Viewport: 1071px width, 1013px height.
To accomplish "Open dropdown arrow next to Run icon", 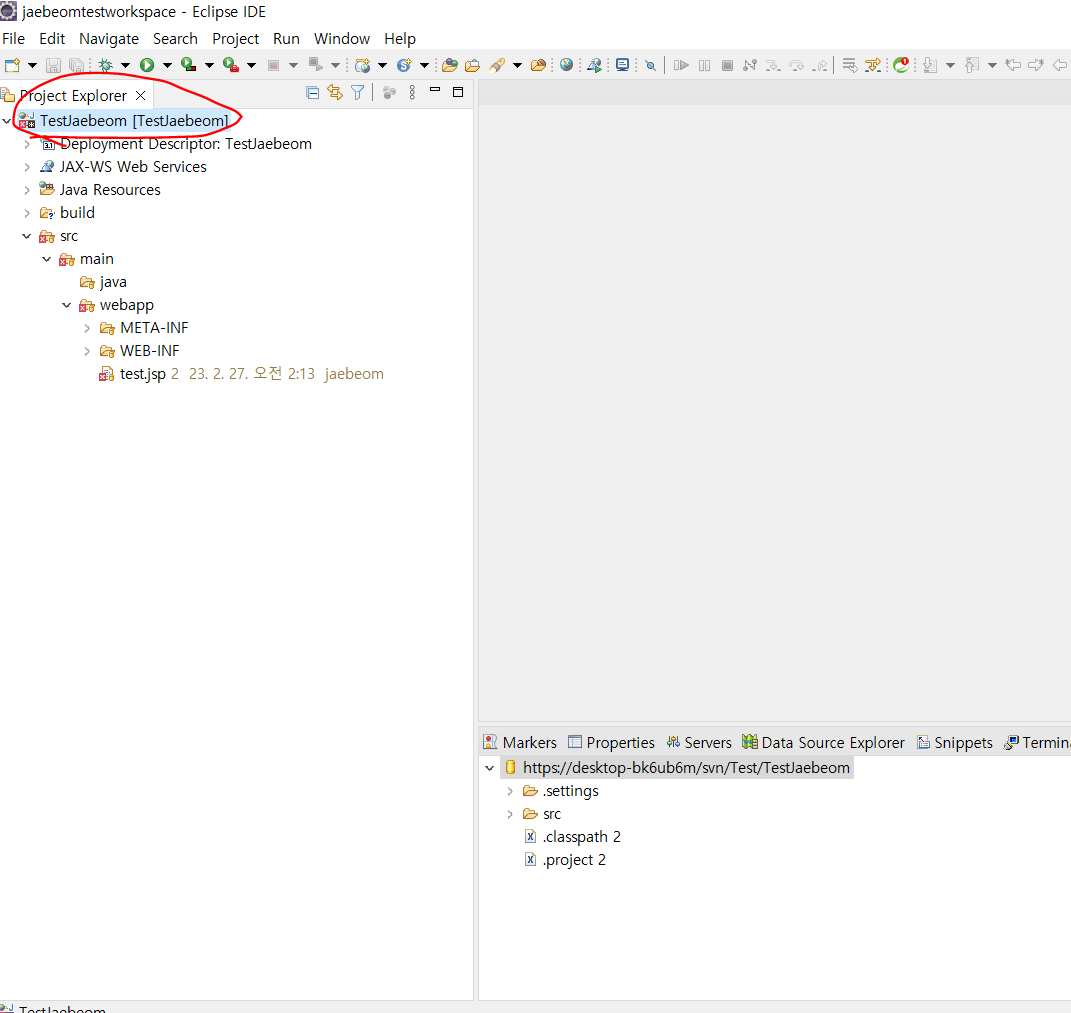I will point(167,66).
